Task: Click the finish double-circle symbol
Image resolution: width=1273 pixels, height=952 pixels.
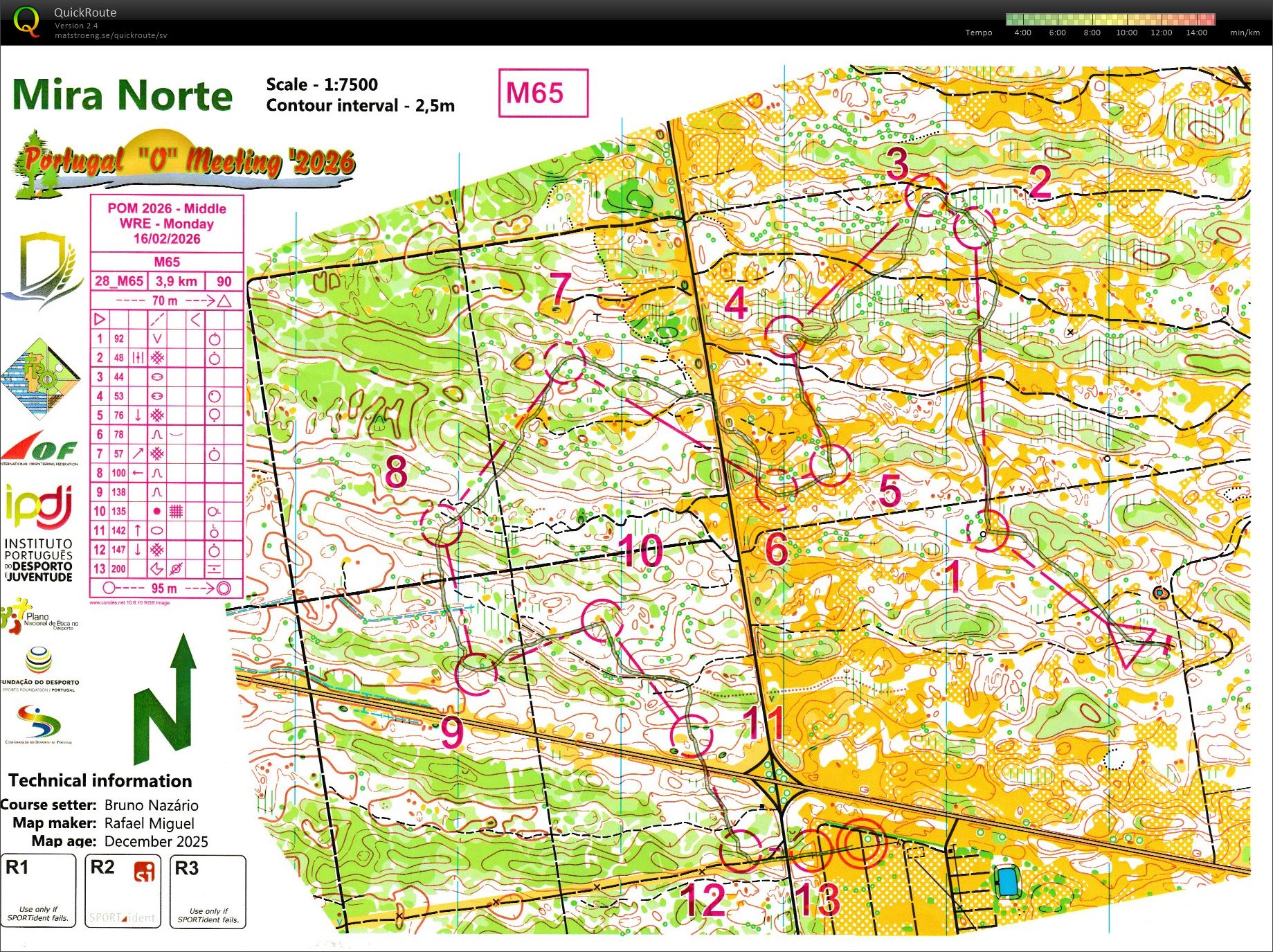Action: (x=861, y=843)
